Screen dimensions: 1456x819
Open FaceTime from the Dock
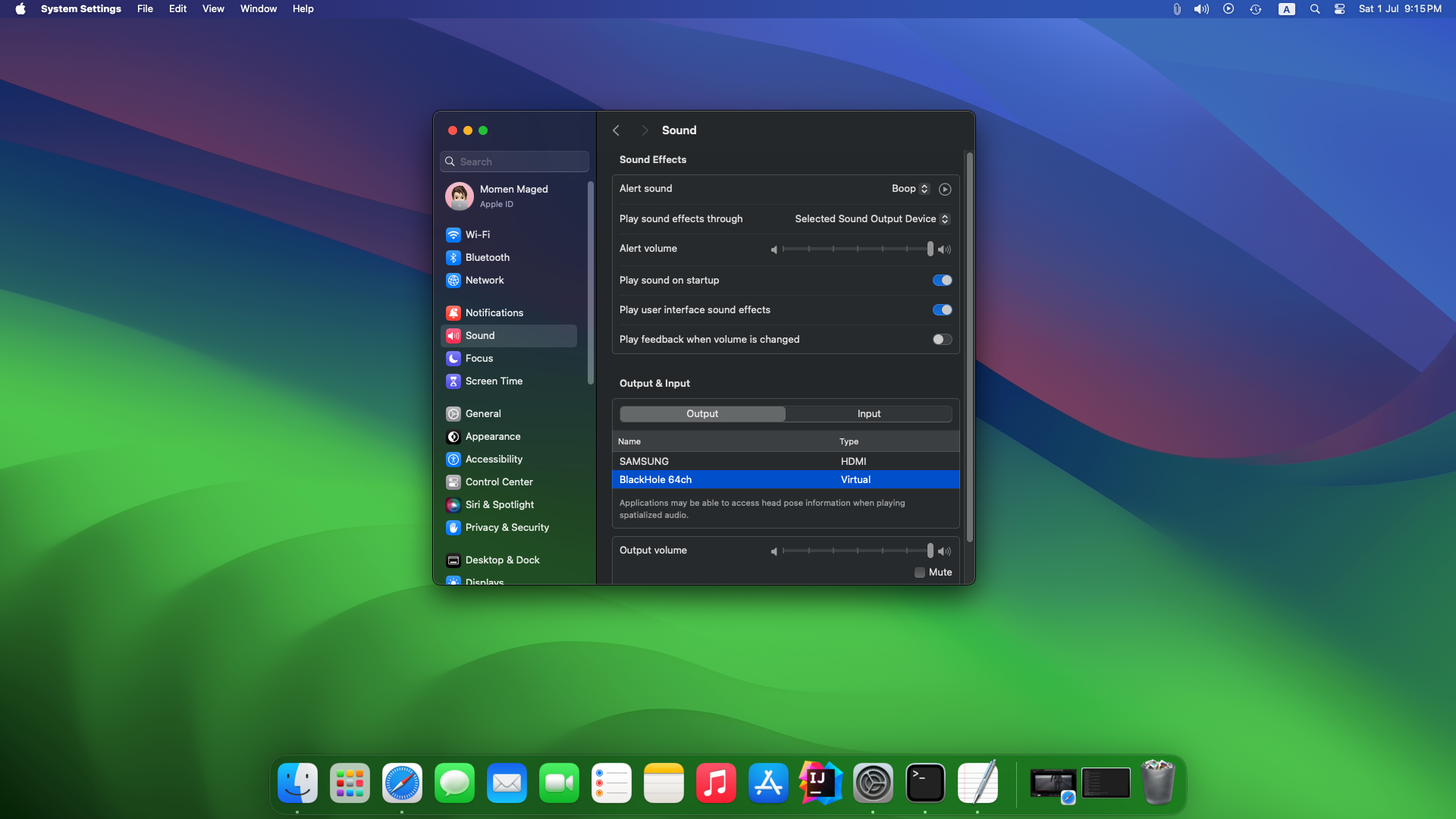[559, 783]
